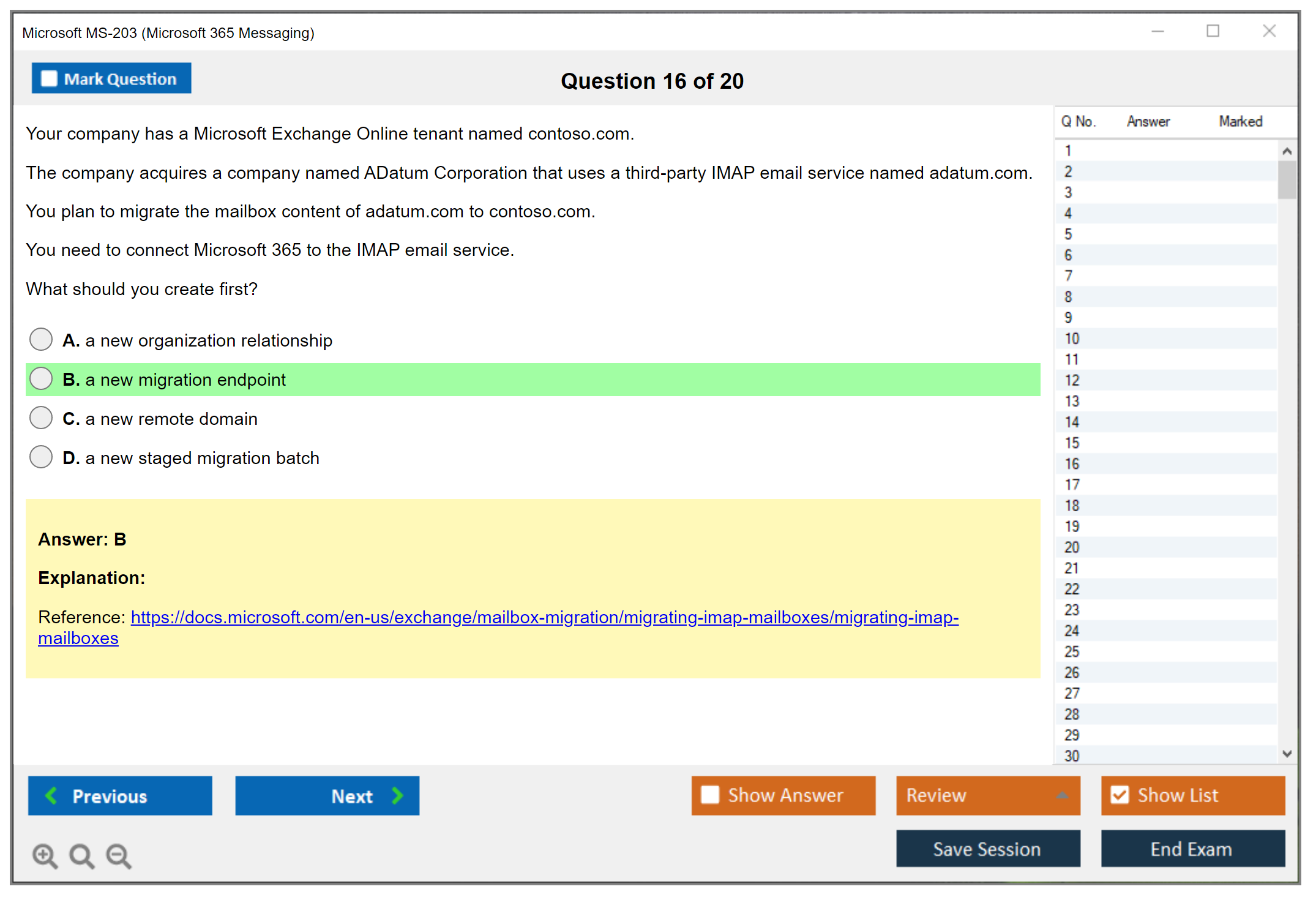This screenshot has height=900, width=1316.
Task: Maximize the exam window
Action: pyautogui.click(x=1213, y=31)
